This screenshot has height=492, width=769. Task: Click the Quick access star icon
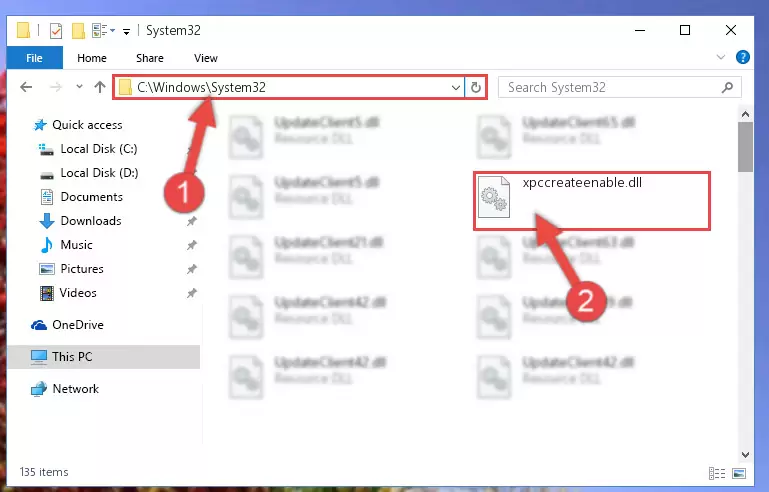pyautogui.click(x=40, y=125)
